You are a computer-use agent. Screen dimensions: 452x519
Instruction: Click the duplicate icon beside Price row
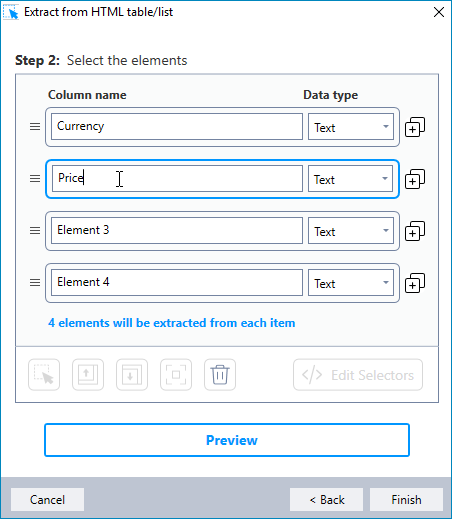click(x=415, y=179)
